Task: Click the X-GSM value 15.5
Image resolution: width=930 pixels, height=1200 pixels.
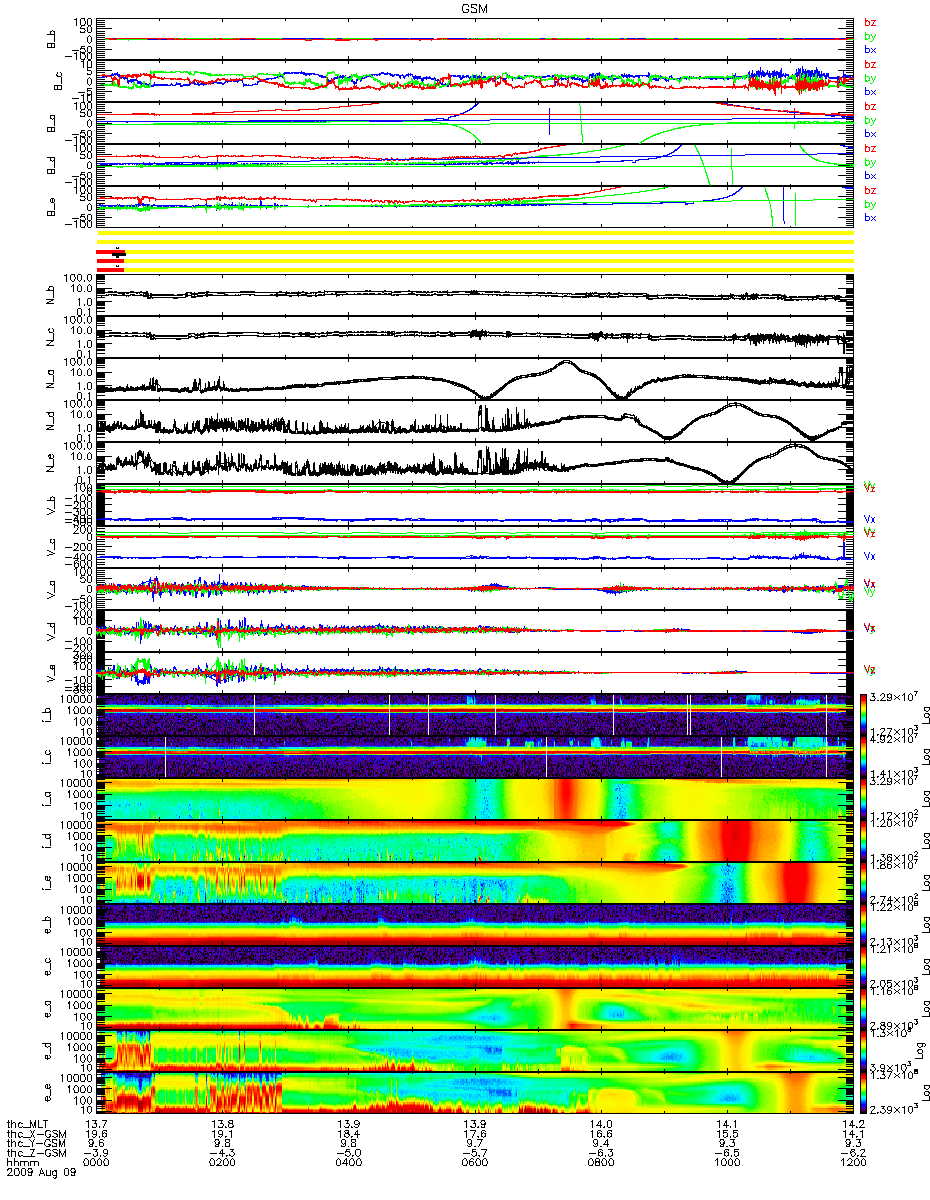Action: coord(727,1134)
